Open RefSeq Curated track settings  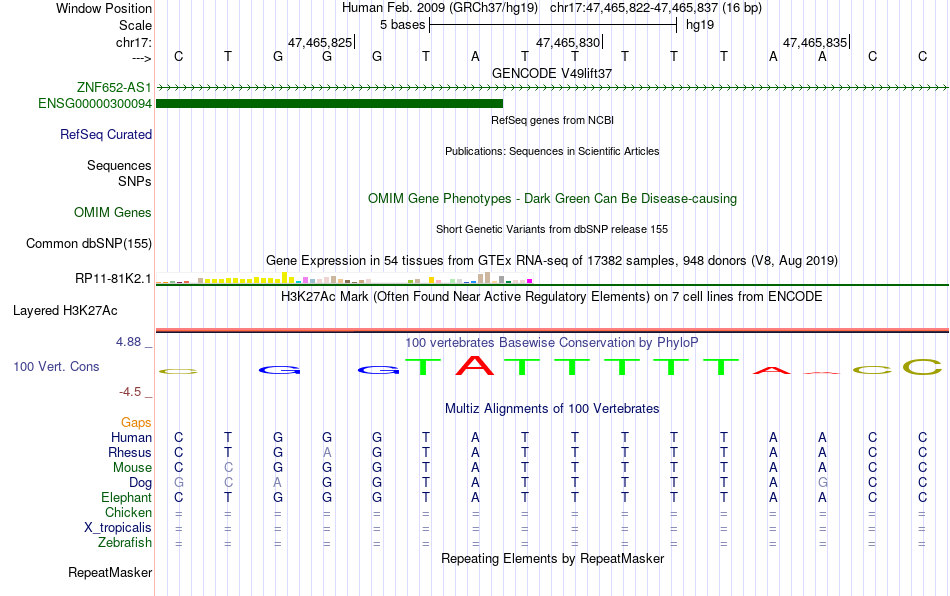106,134
